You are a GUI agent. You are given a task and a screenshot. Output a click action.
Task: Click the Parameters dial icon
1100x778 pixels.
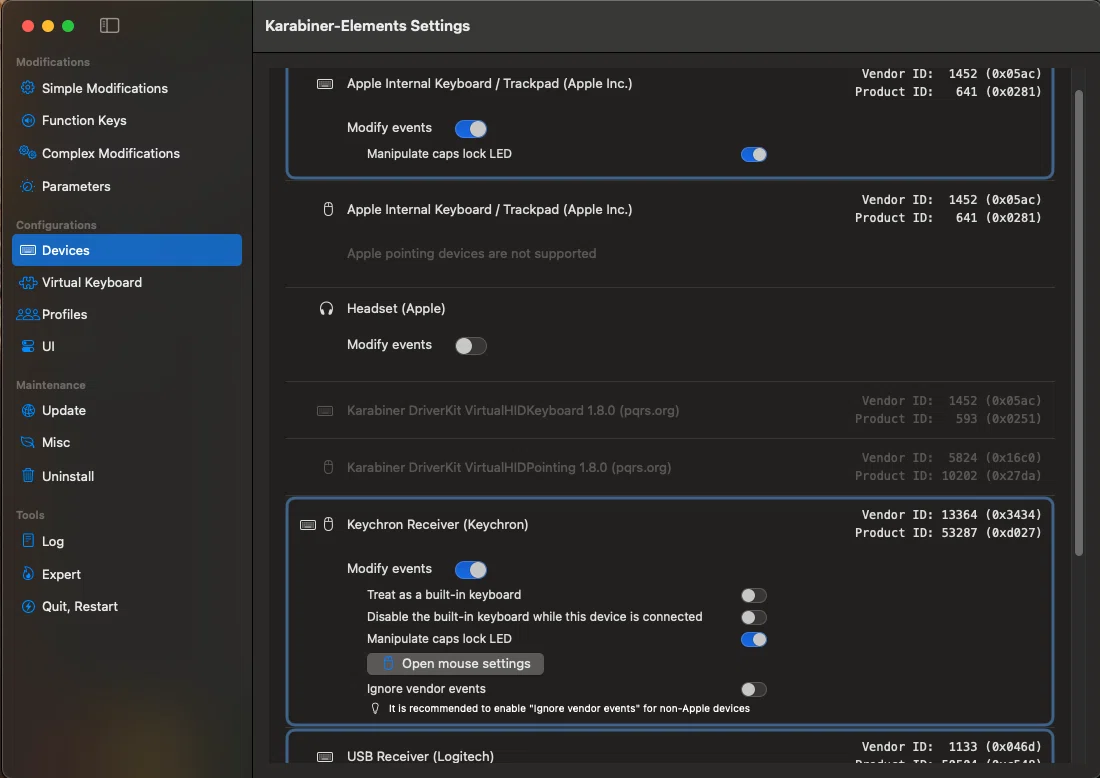coord(27,186)
